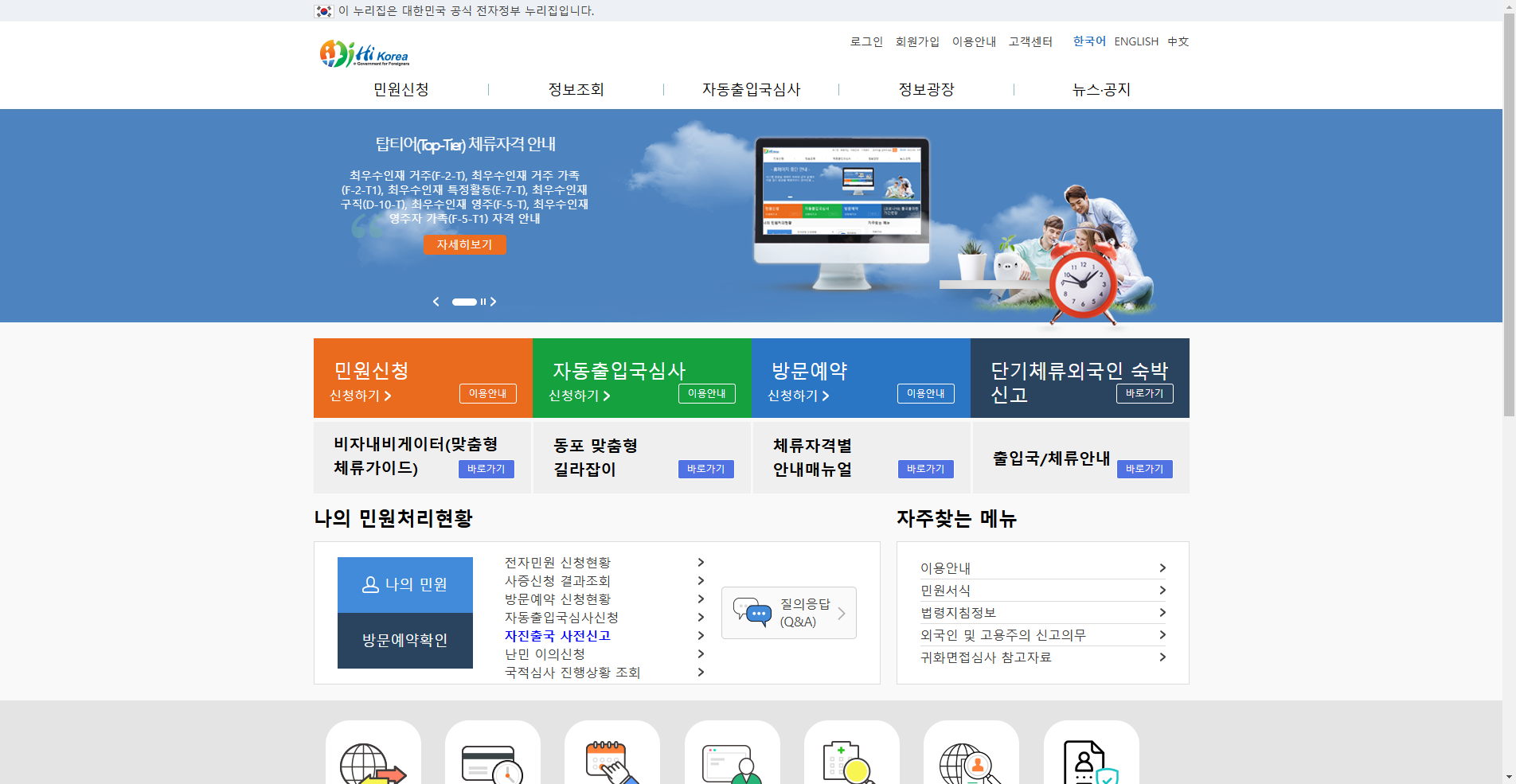The height and width of the screenshot is (784, 1516).
Task: Click the 자세히보기 banner button
Action: tap(464, 244)
